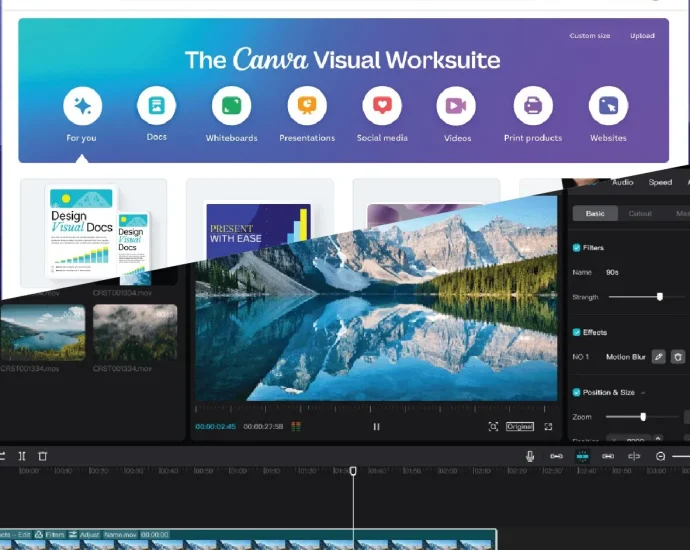The image size is (690, 550).
Task: Adjust the filter Strength slider handle
Action: [660, 297]
